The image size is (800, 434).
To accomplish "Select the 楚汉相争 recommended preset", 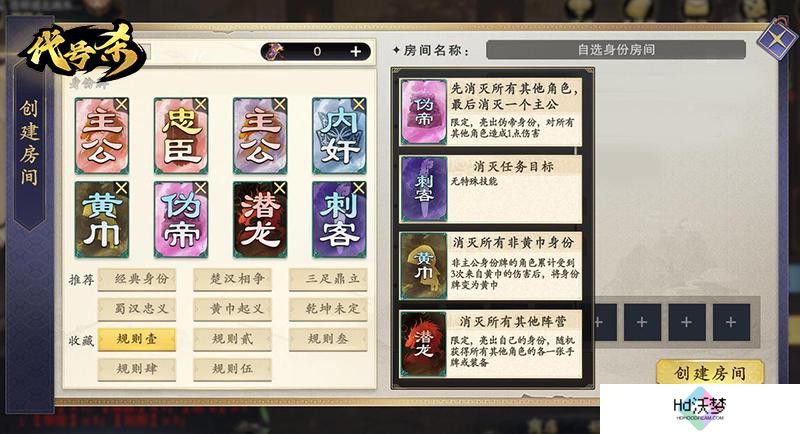I will 233,279.
